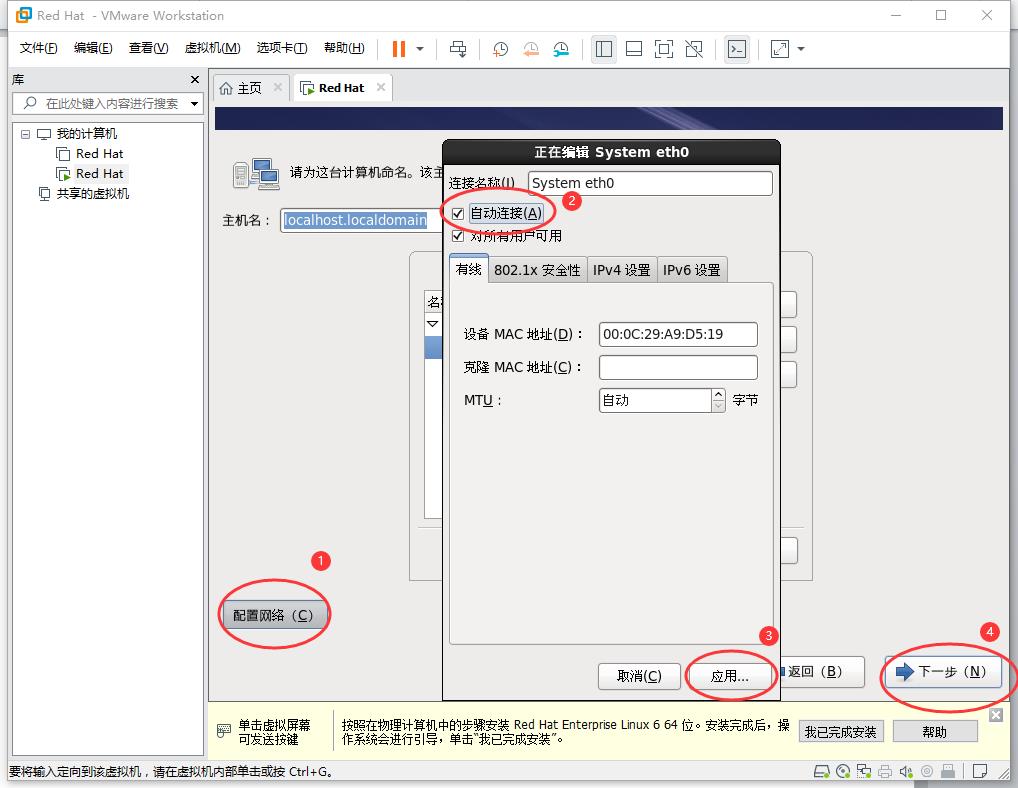Open the 虚拟机(M) menu

click(x=212, y=48)
